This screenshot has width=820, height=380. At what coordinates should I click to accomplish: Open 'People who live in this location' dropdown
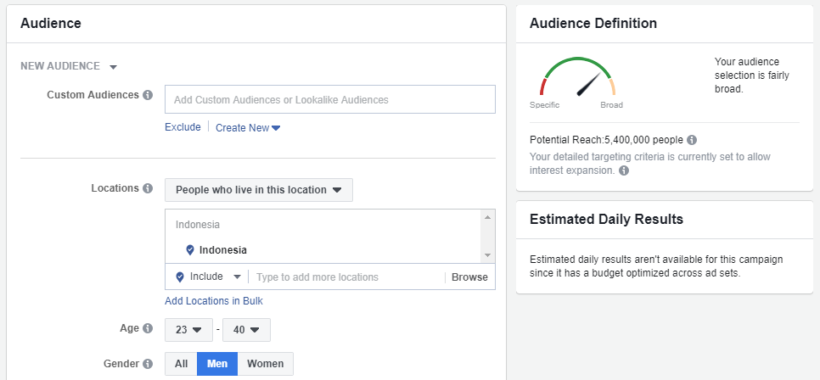pyautogui.click(x=258, y=190)
